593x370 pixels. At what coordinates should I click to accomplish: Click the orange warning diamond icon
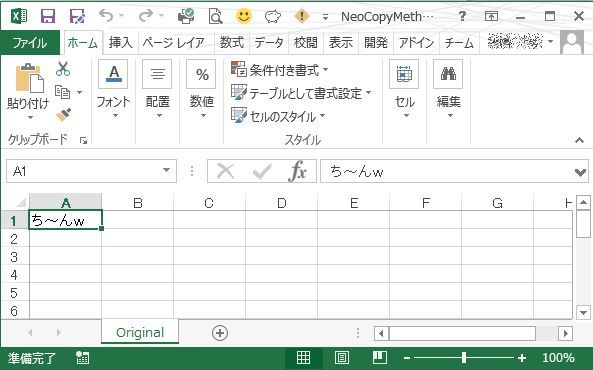[302, 16]
